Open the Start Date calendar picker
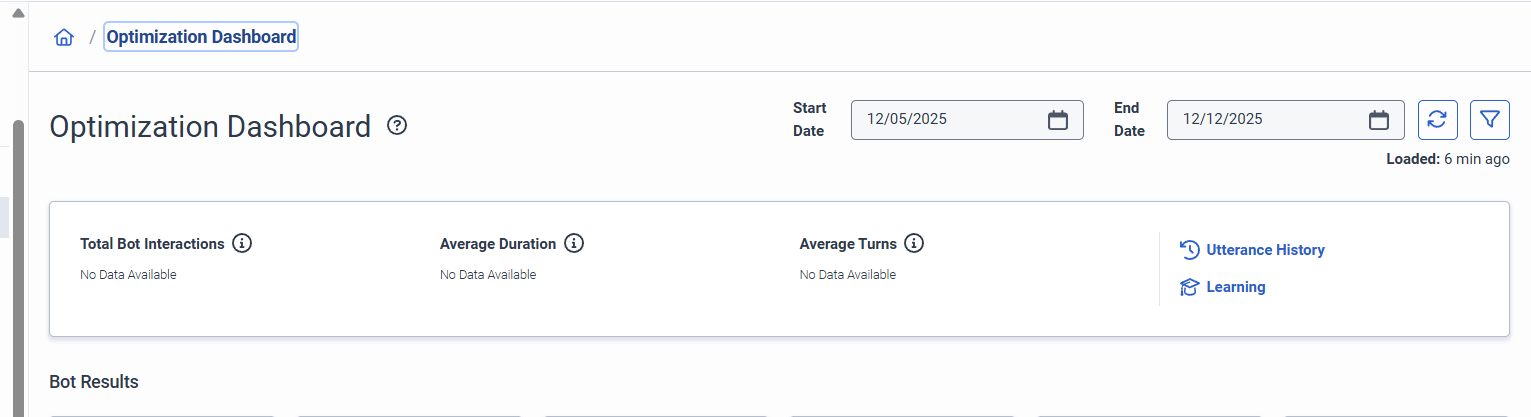This screenshot has height=417, width=1531. point(1058,120)
